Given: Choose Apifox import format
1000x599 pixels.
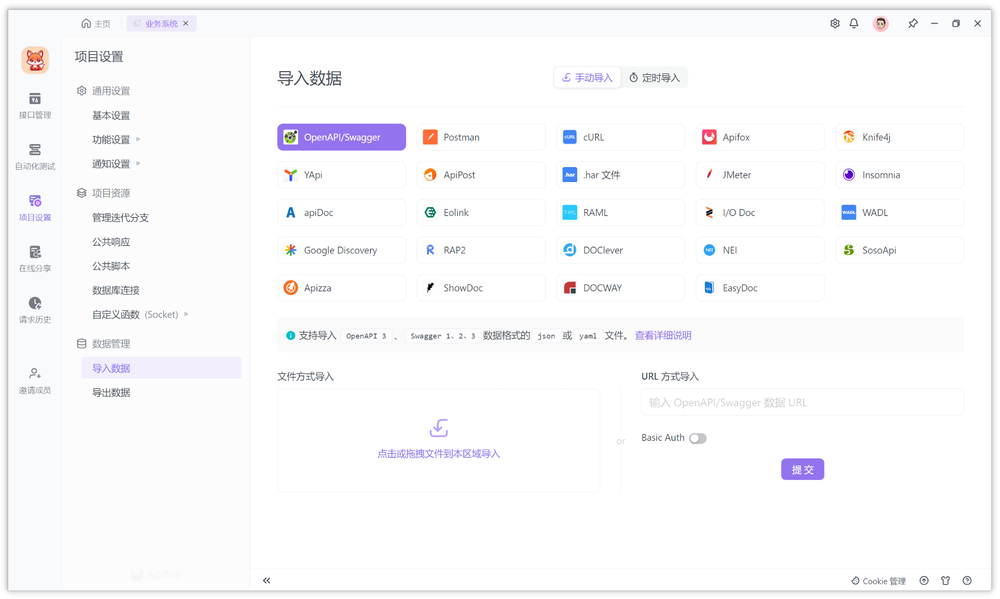Looking at the screenshot, I should click(760, 137).
